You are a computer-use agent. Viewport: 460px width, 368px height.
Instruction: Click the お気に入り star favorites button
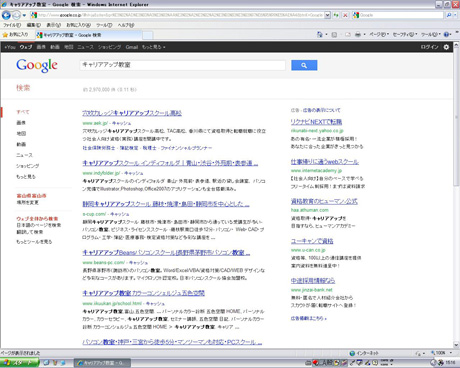[15, 35]
